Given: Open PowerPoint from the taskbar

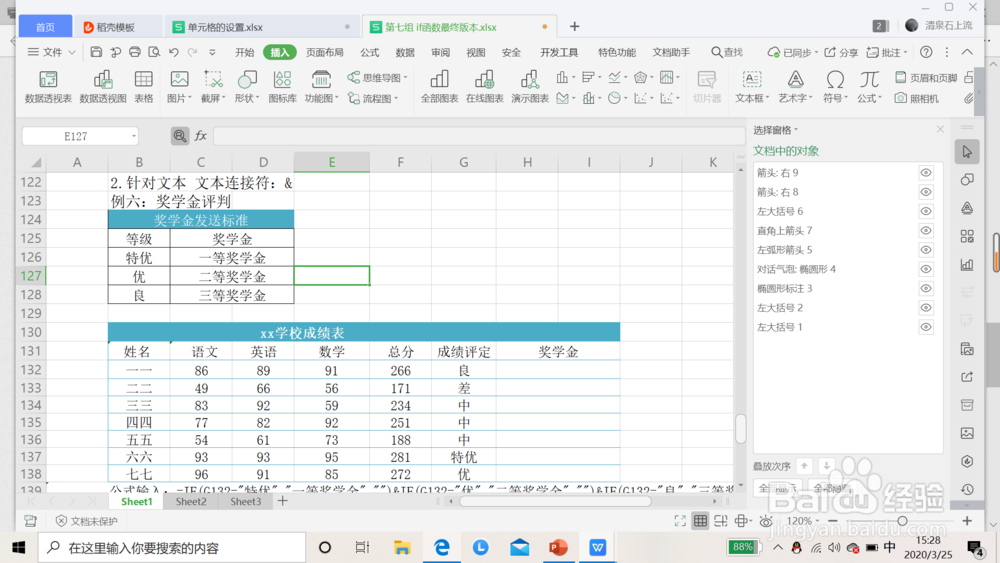Looking at the screenshot, I should (x=558, y=547).
